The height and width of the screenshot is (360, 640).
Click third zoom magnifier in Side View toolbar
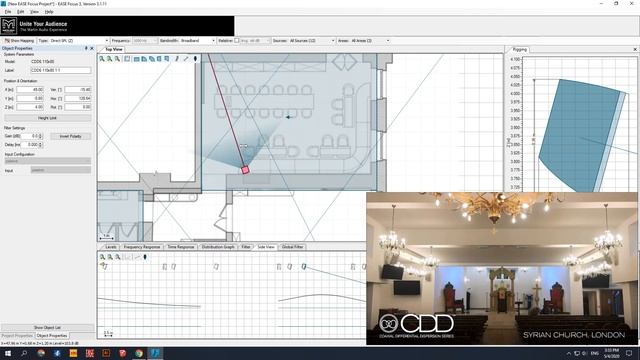point(118,257)
